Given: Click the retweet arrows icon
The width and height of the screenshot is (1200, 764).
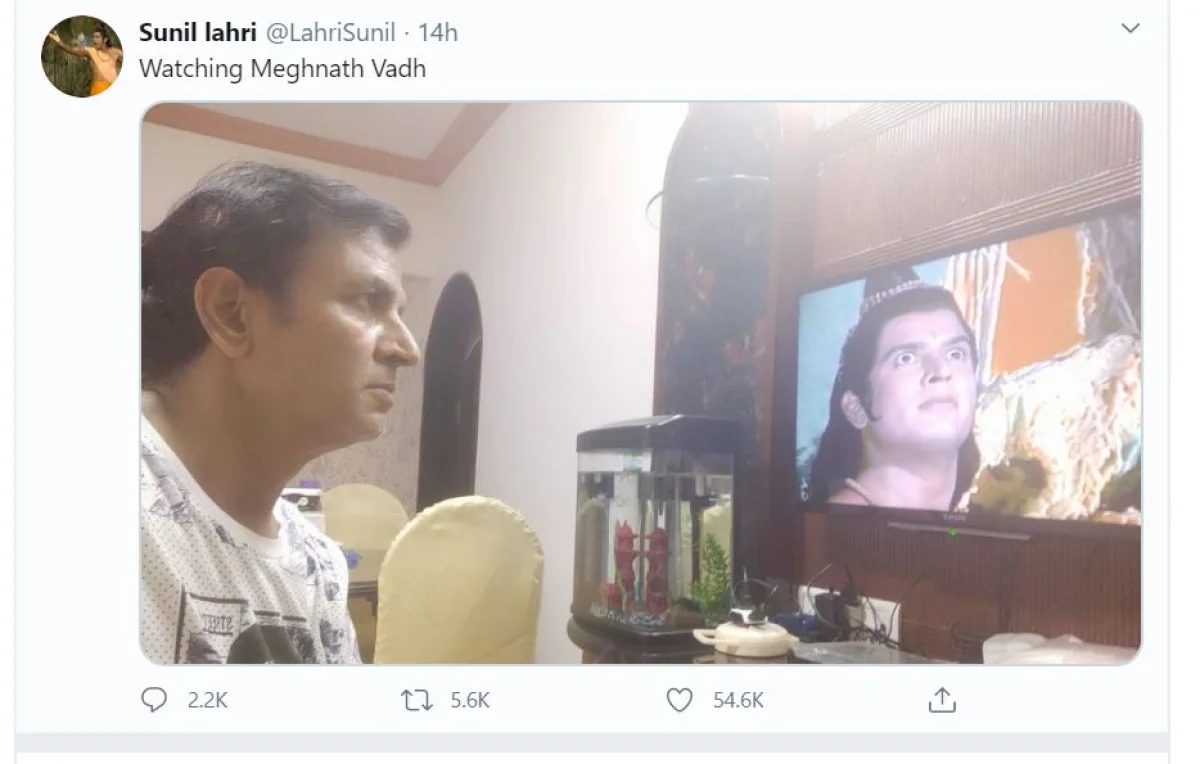Looking at the screenshot, I should click(x=416, y=700).
